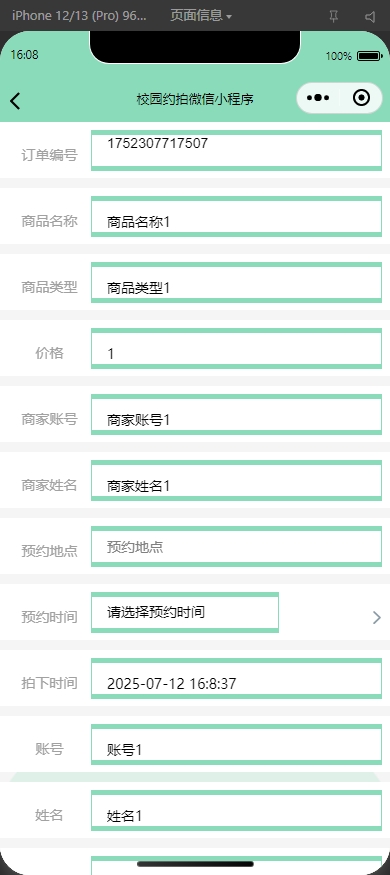Click the battery indicator icon
Image resolution: width=390 pixels, height=875 pixels.
[369, 56]
